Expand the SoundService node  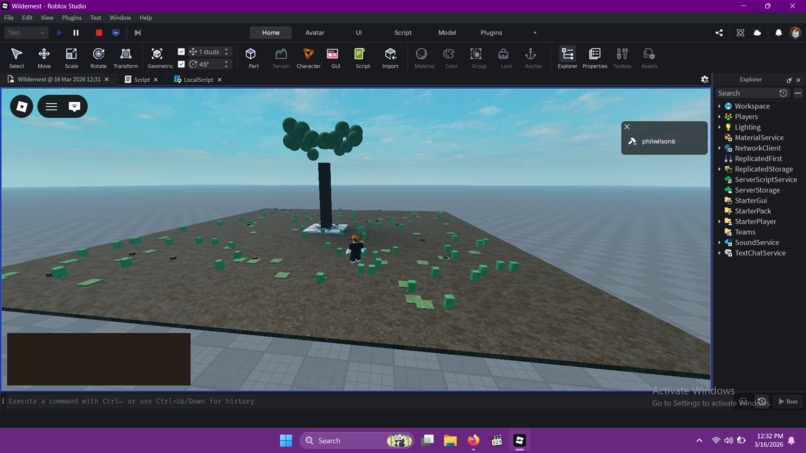(719, 243)
